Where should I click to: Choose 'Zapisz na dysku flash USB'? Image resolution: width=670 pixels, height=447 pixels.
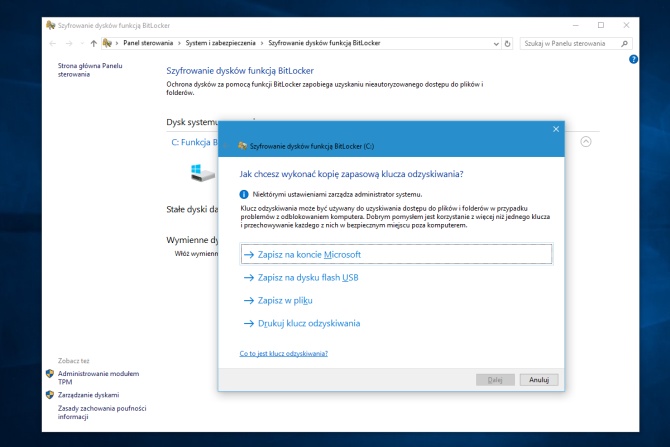click(308, 277)
